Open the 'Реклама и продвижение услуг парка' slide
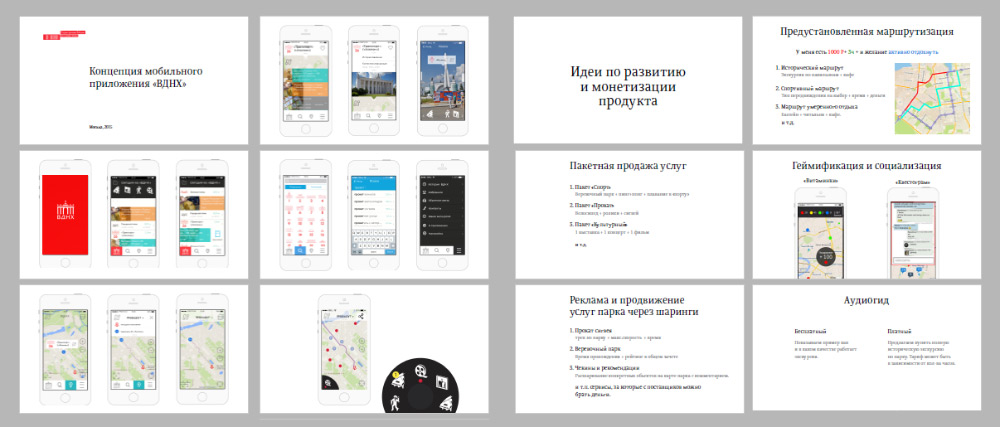 pos(627,348)
